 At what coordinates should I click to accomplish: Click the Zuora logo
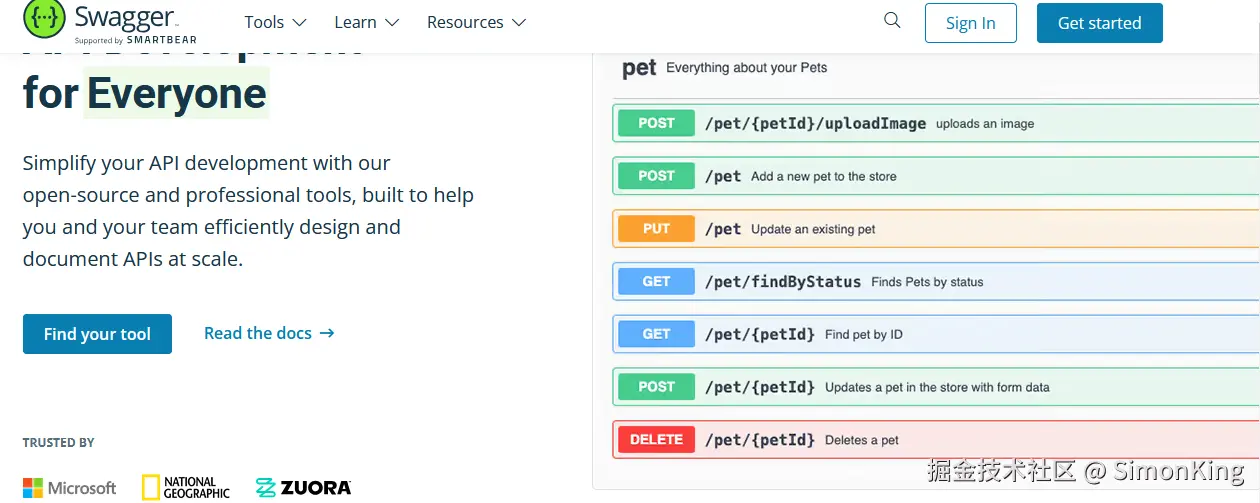(x=304, y=488)
